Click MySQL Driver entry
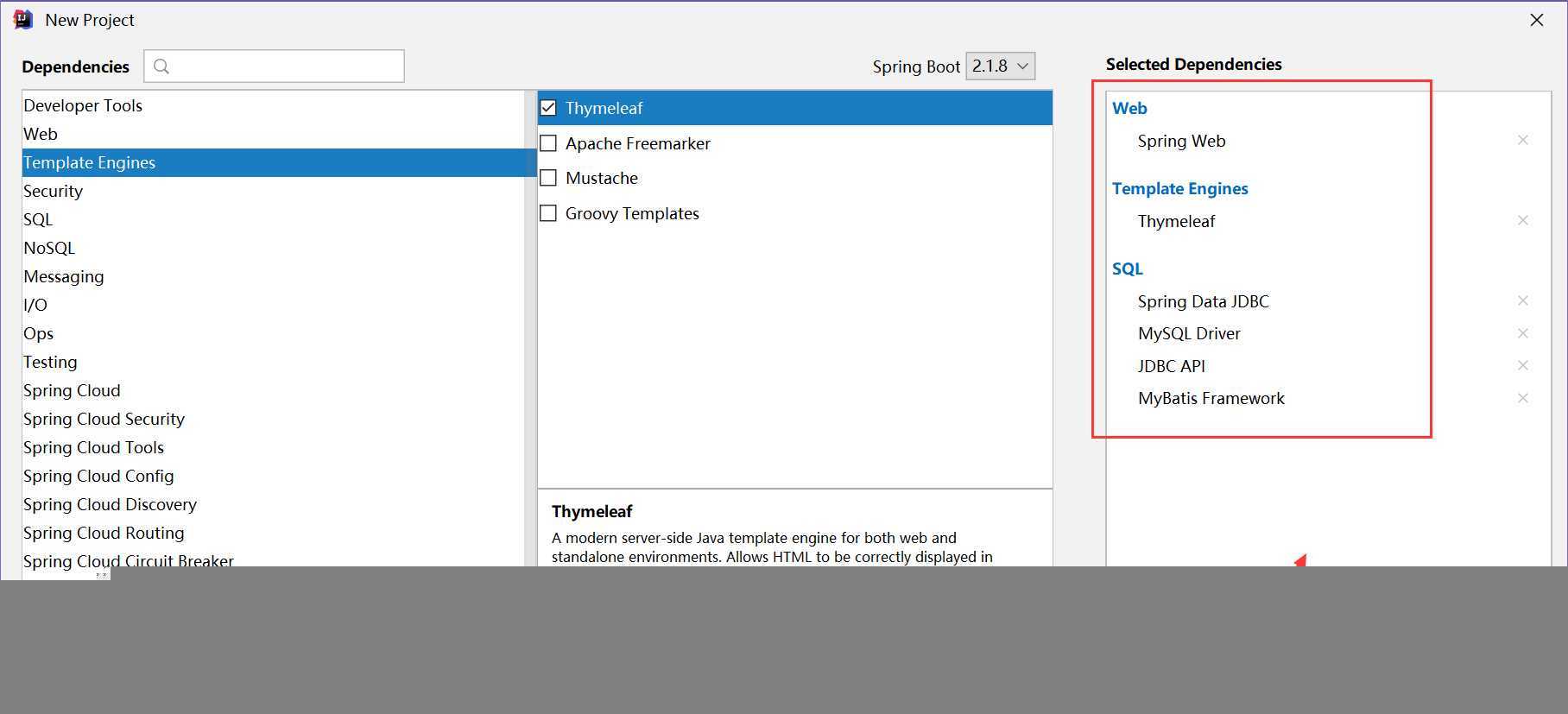This screenshot has height=714, width=1568. coord(1189,333)
